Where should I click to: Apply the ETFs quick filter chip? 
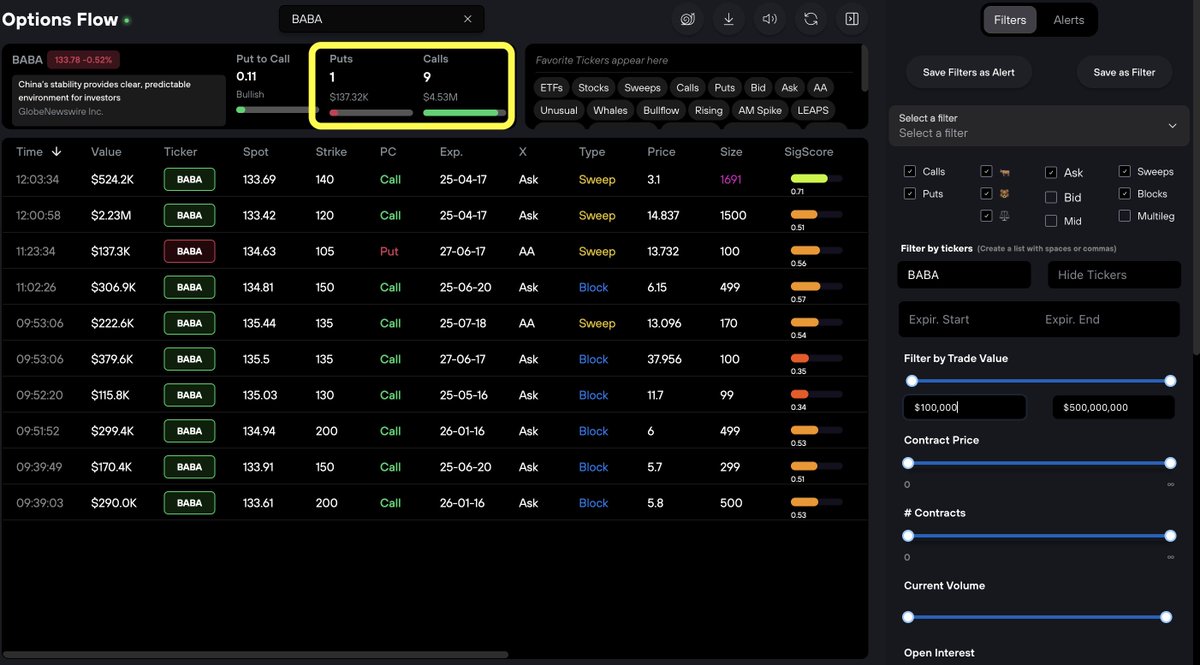pyautogui.click(x=551, y=88)
